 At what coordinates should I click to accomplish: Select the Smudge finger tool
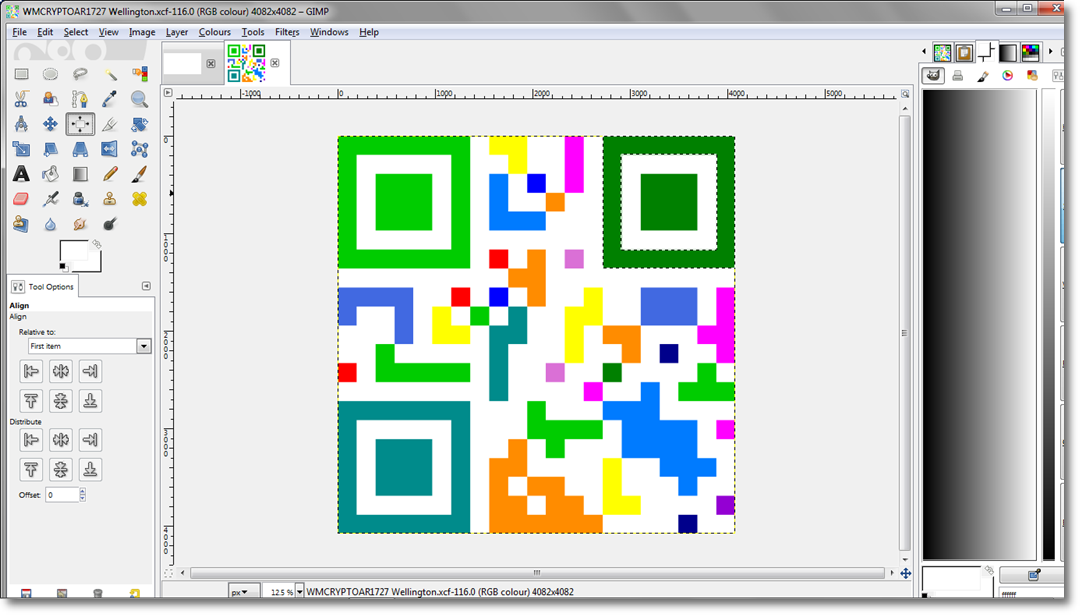pyautogui.click(x=80, y=224)
